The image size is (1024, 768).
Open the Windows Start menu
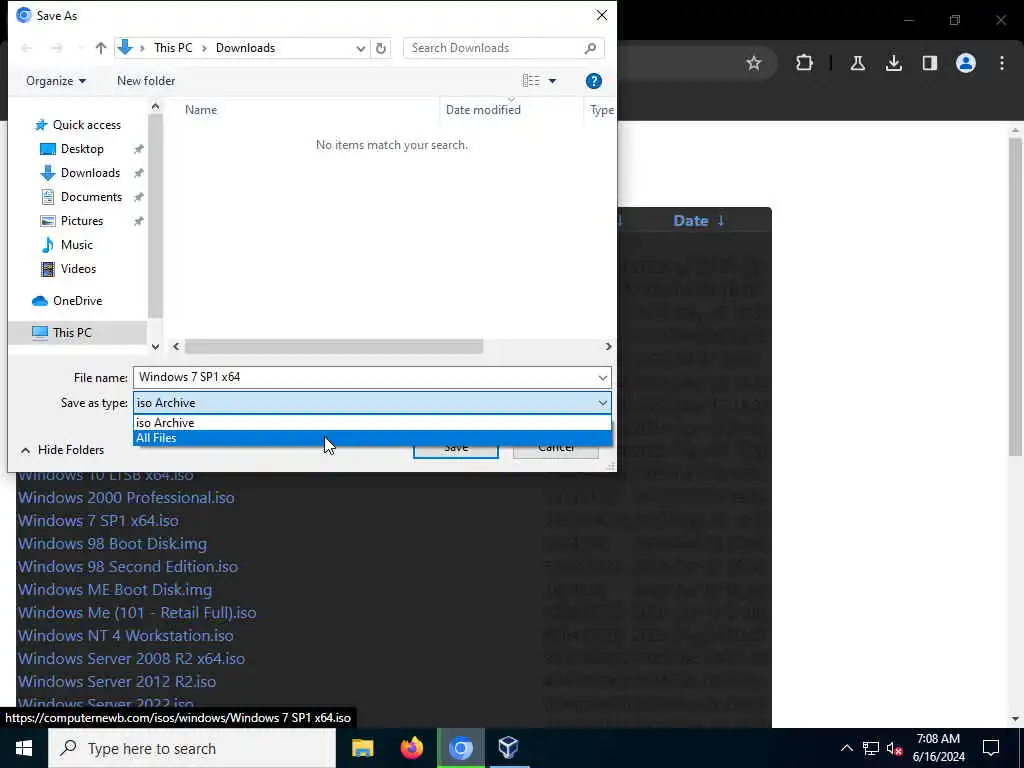(x=24, y=748)
